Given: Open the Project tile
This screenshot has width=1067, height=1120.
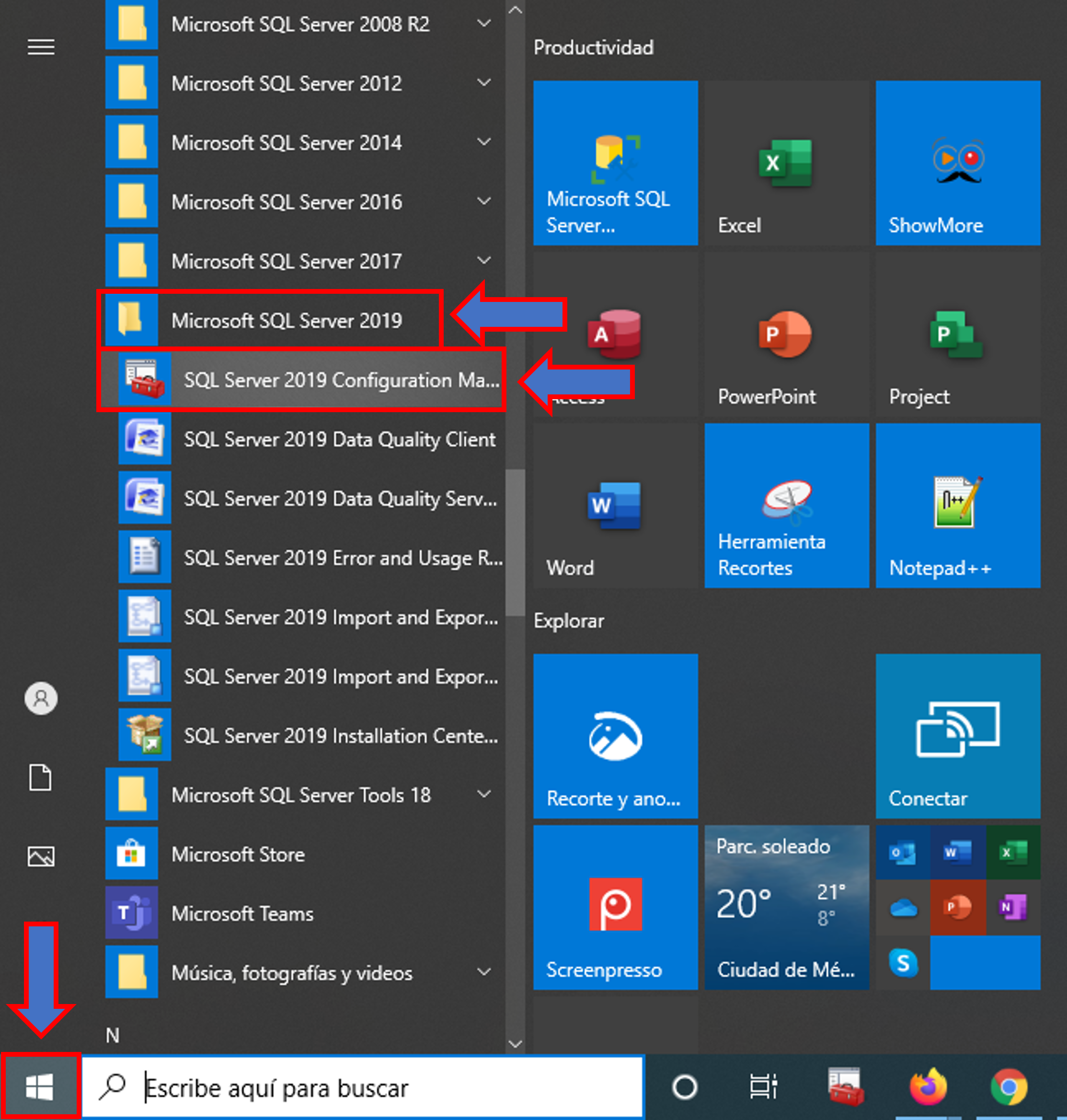Looking at the screenshot, I should [957, 335].
